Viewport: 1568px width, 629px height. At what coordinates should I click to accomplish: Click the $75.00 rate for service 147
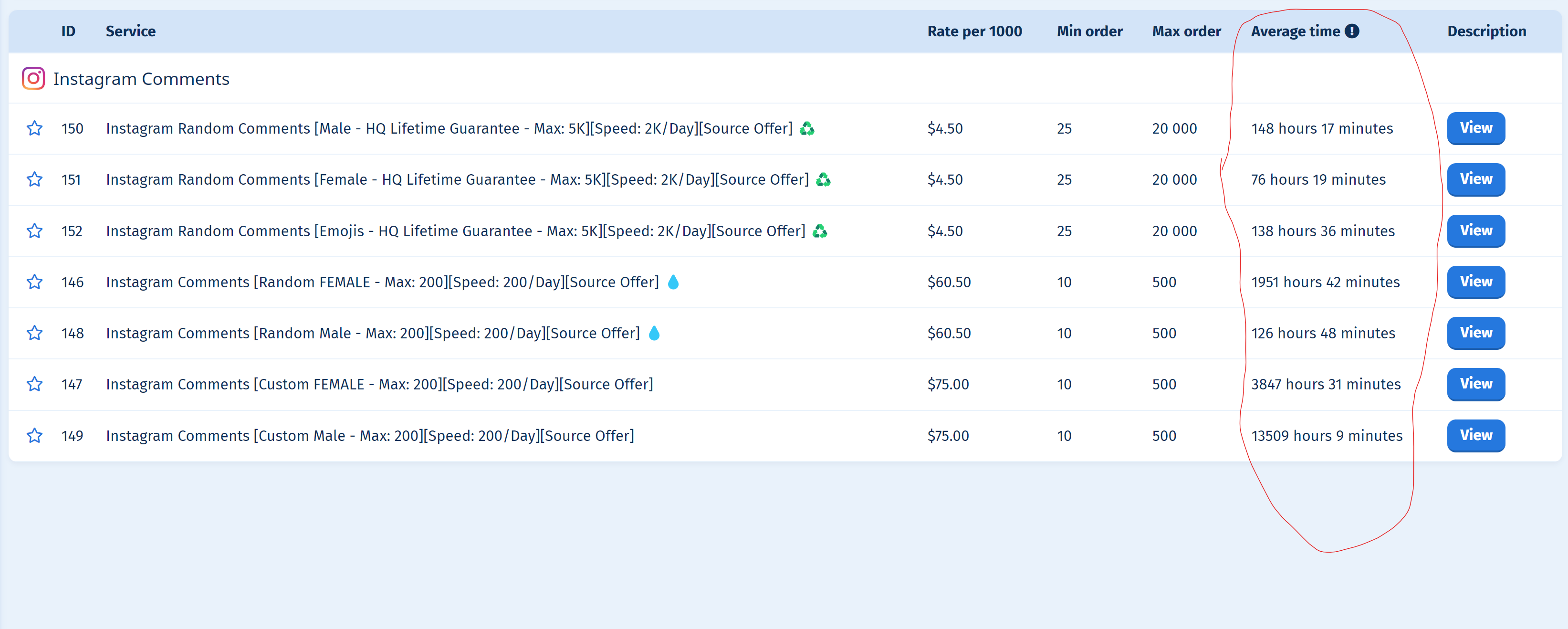click(x=948, y=384)
